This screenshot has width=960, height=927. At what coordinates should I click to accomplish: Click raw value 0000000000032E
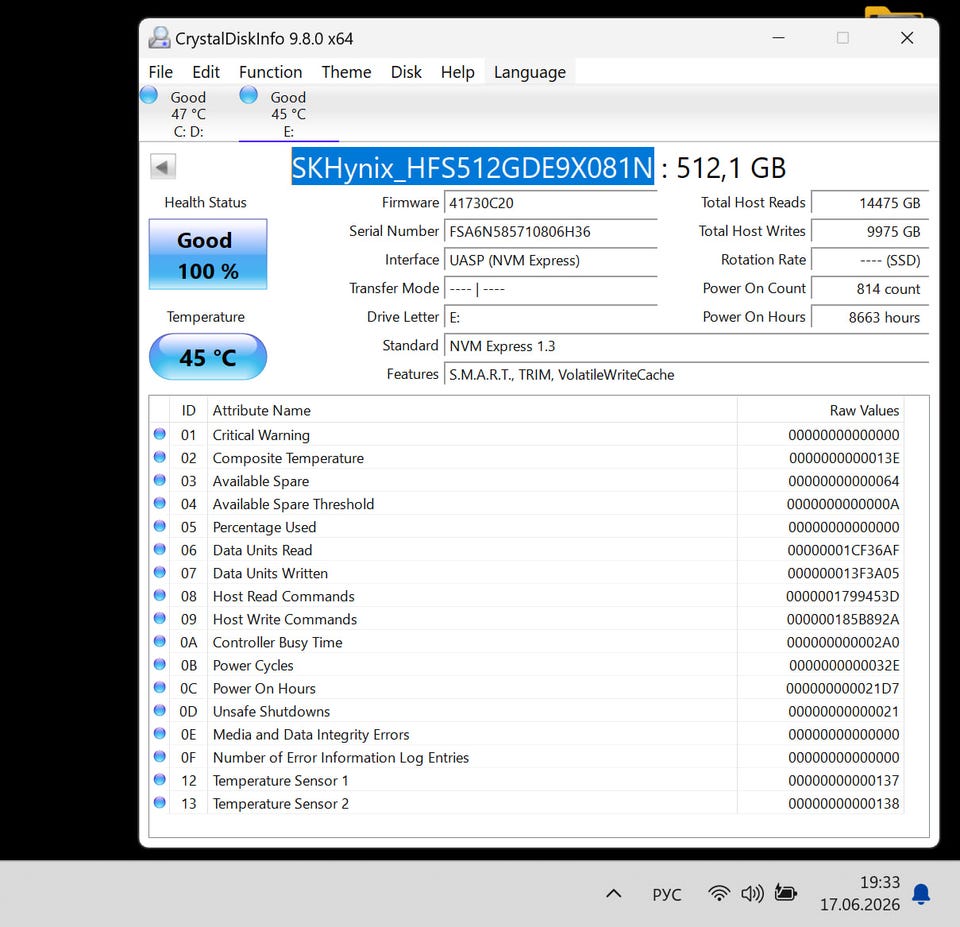844,666
